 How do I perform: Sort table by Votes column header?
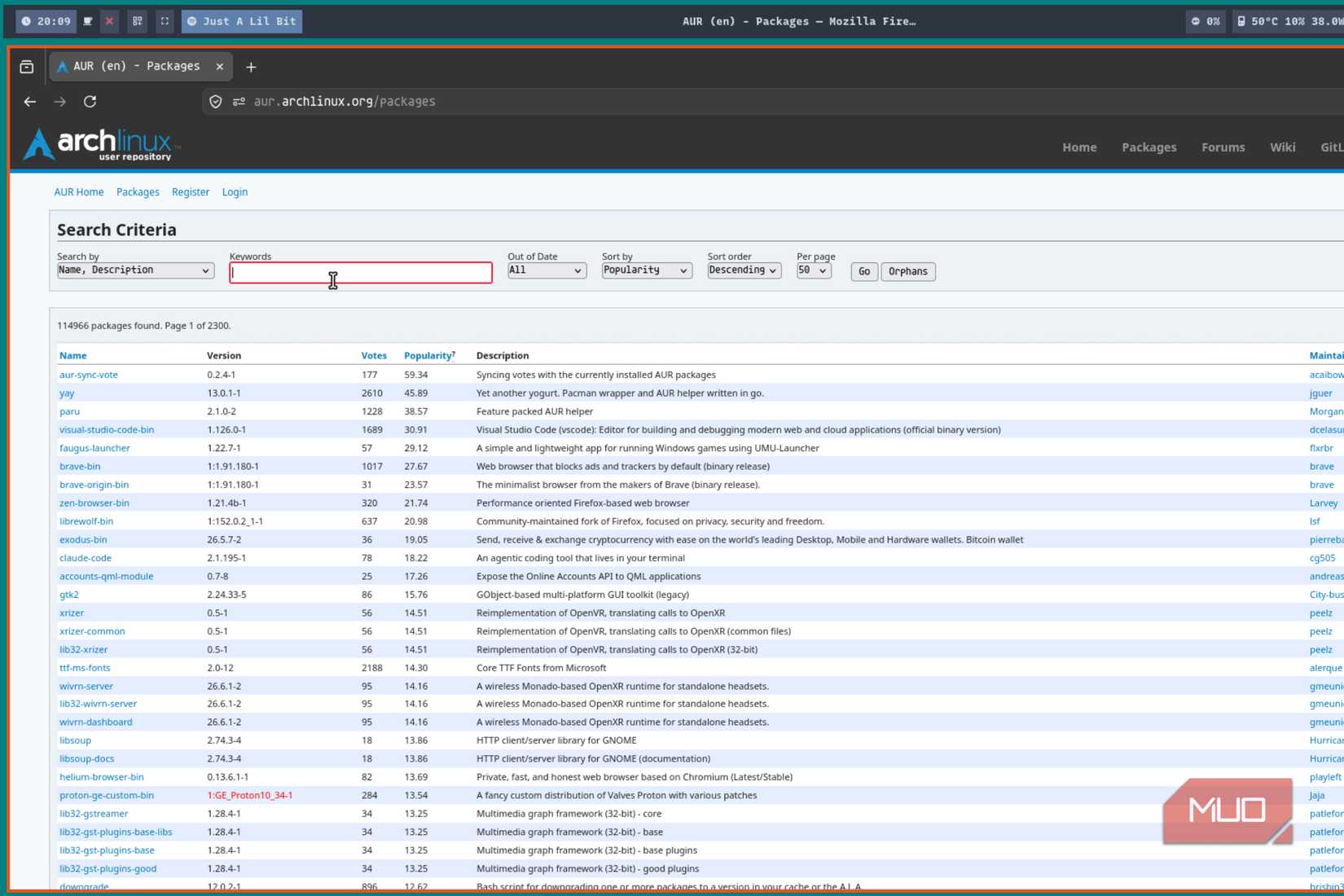pyautogui.click(x=374, y=356)
